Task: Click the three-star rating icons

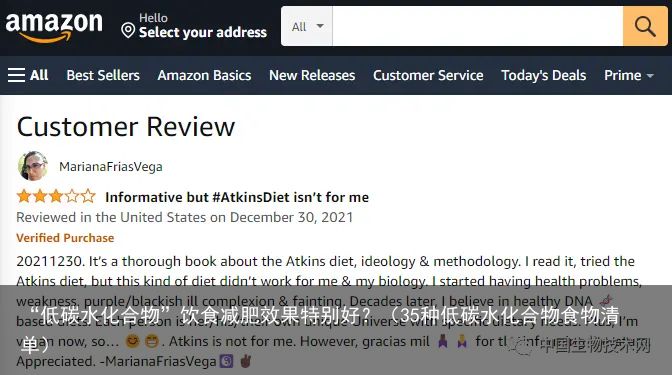Action: [56, 196]
